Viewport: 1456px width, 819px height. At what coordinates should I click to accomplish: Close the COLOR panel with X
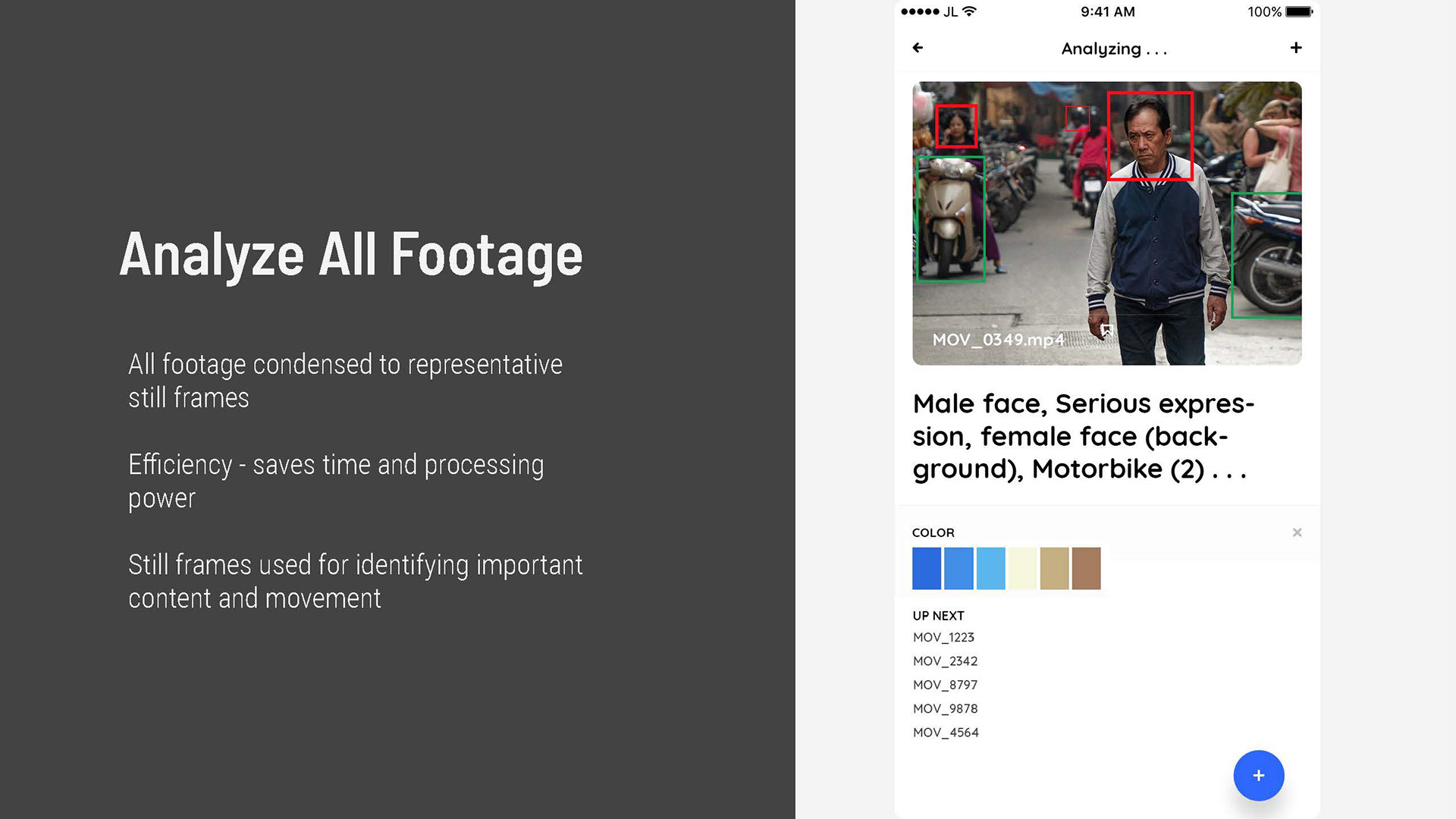tap(1297, 532)
